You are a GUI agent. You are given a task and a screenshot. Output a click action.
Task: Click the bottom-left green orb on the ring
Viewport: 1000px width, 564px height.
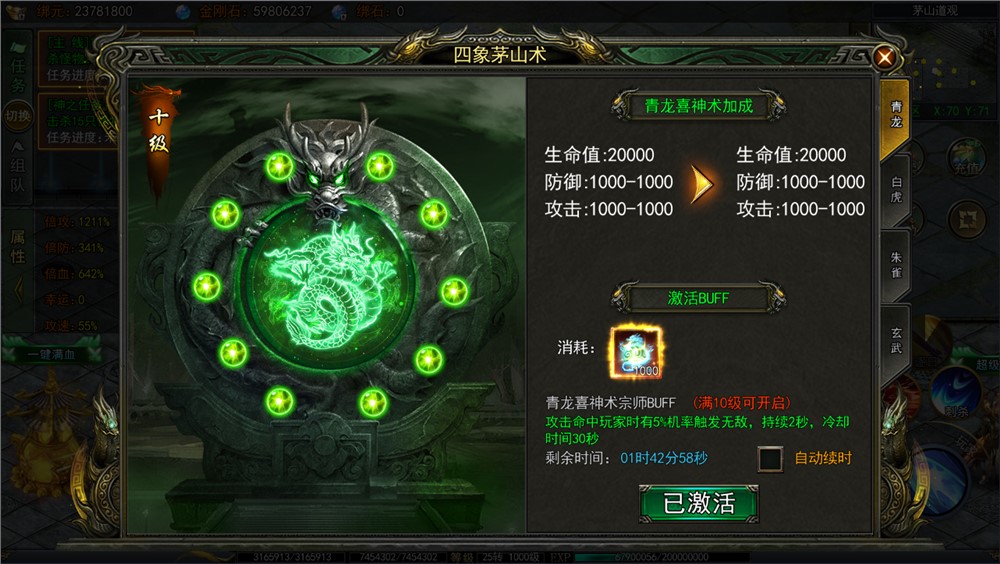coord(279,402)
